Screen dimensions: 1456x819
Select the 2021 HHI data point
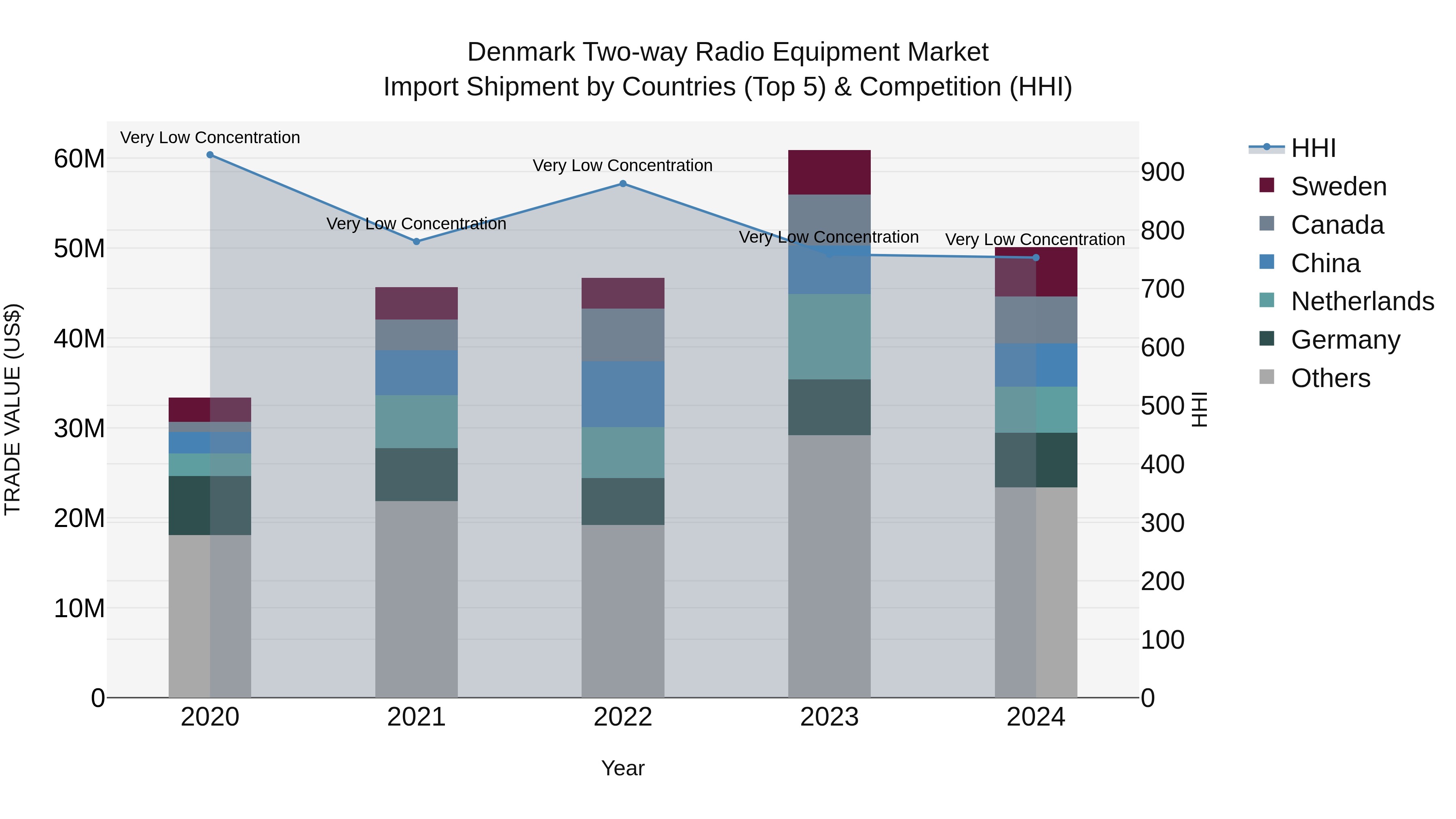point(417,241)
